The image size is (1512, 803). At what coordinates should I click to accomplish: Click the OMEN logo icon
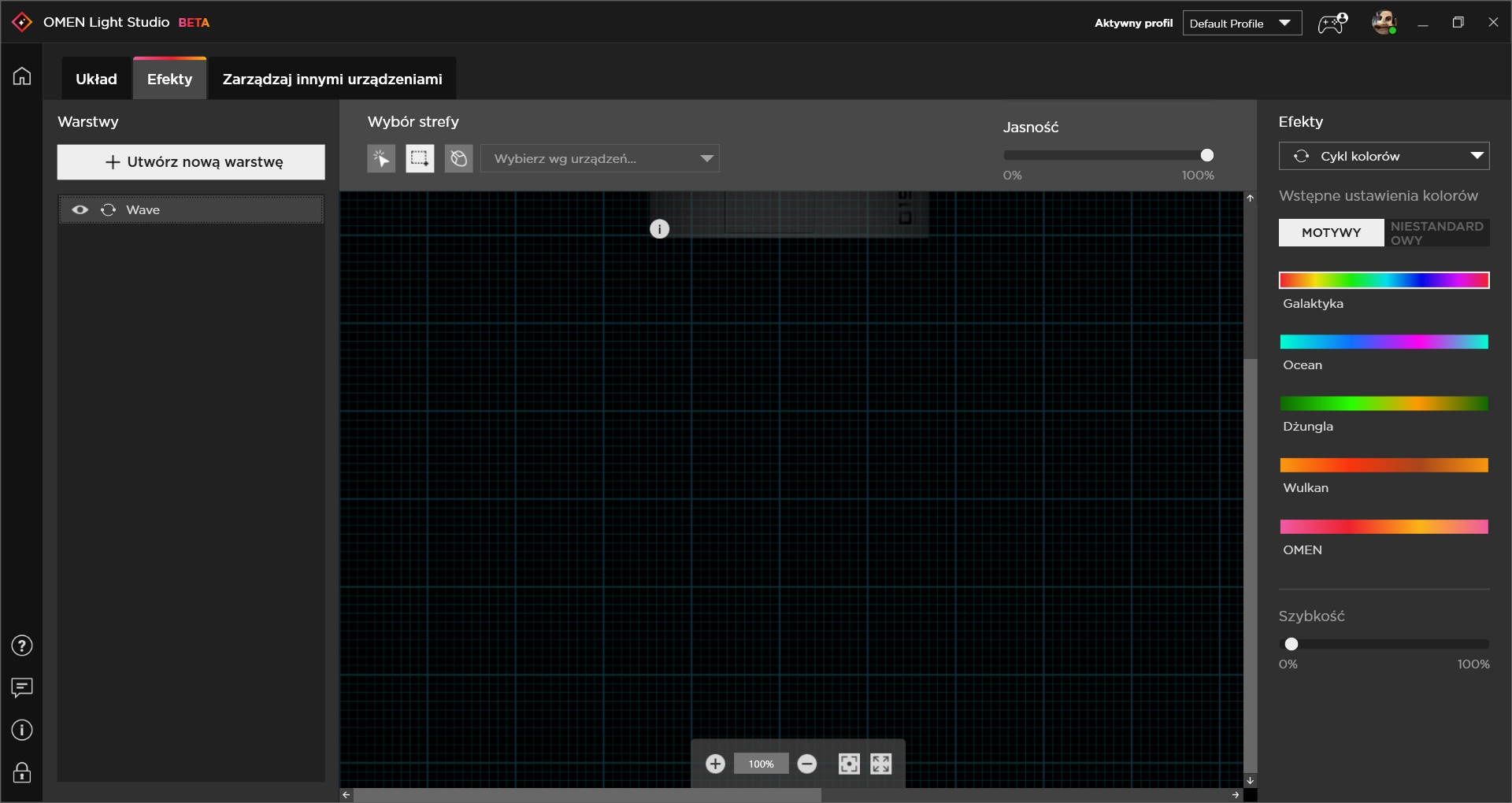pyautogui.click(x=22, y=22)
